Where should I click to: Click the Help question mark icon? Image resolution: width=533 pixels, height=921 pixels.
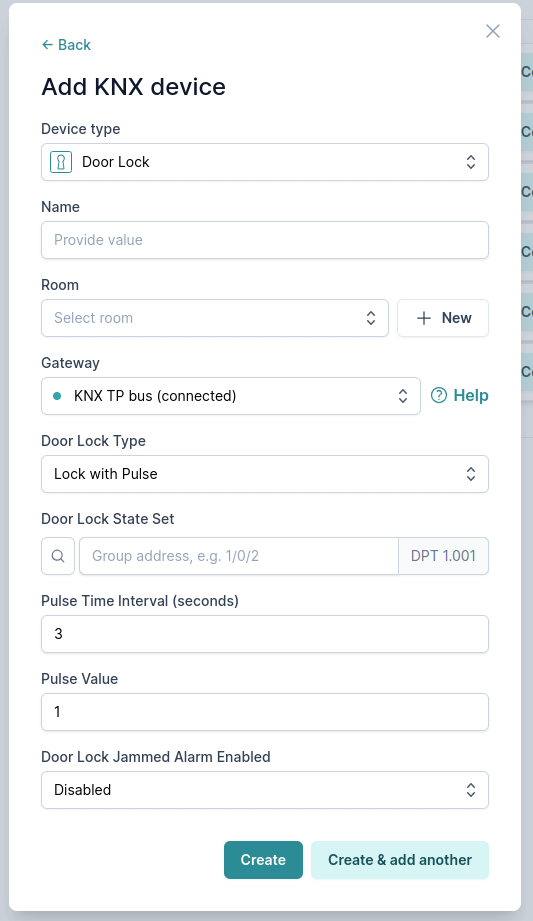pos(439,395)
